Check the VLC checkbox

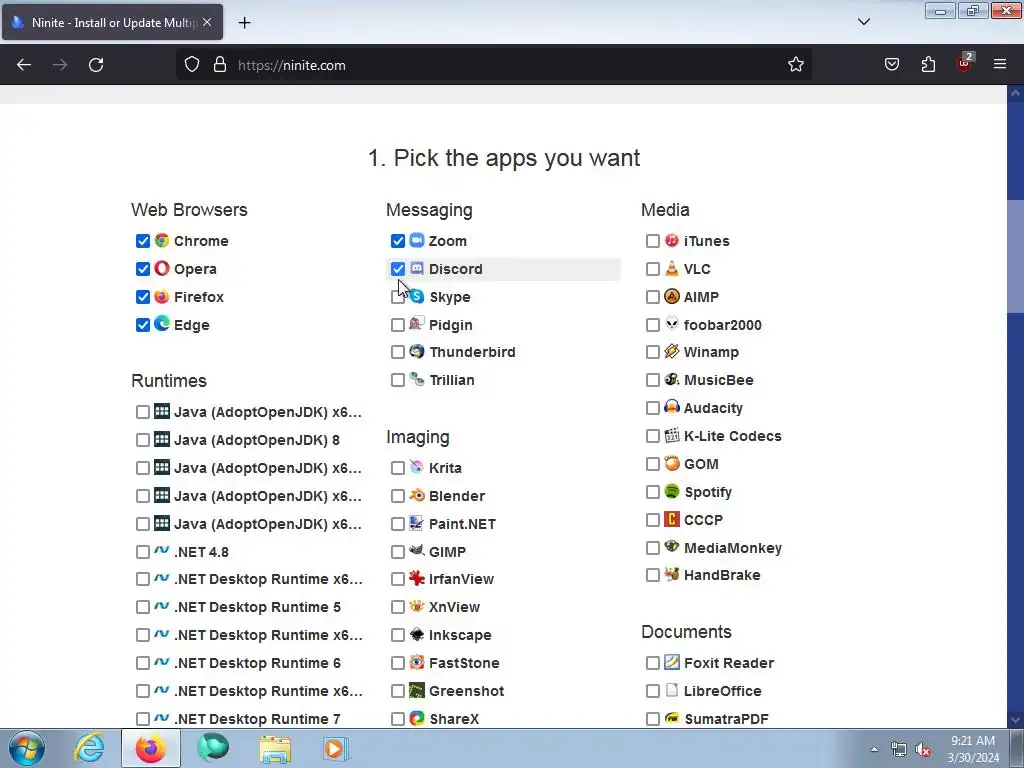click(652, 269)
